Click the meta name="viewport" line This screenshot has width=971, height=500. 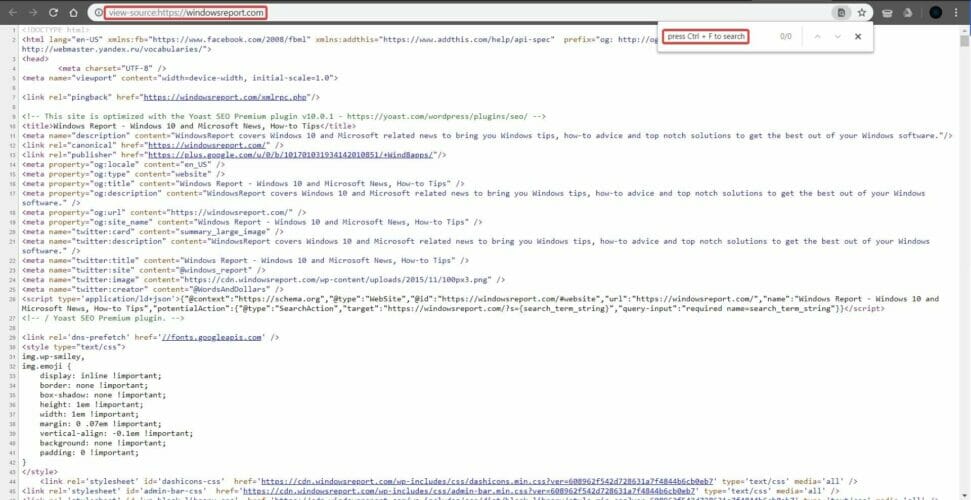pos(180,78)
